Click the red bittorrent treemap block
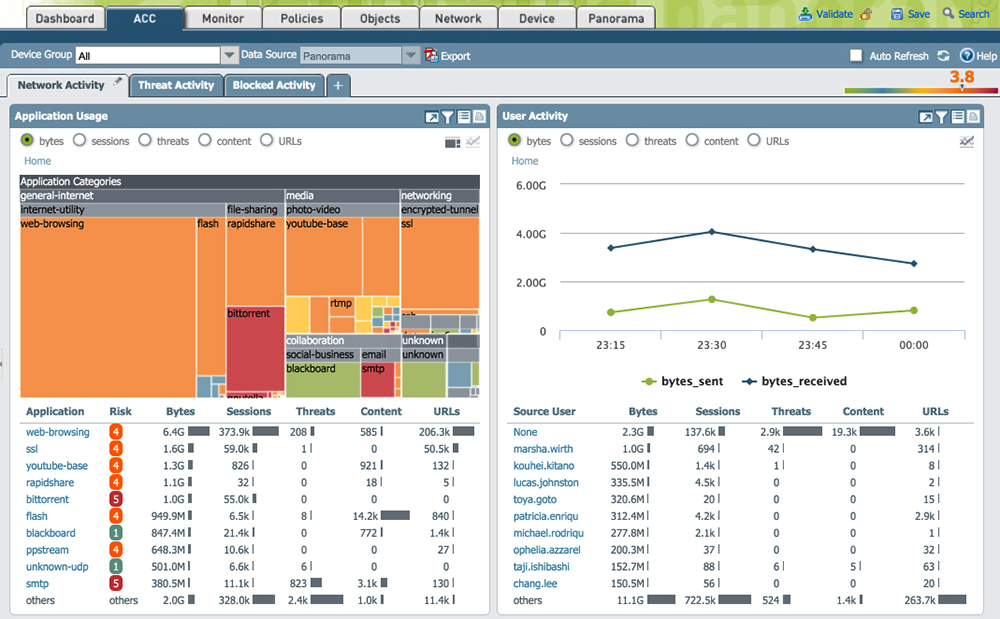 pyautogui.click(x=255, y=349)
